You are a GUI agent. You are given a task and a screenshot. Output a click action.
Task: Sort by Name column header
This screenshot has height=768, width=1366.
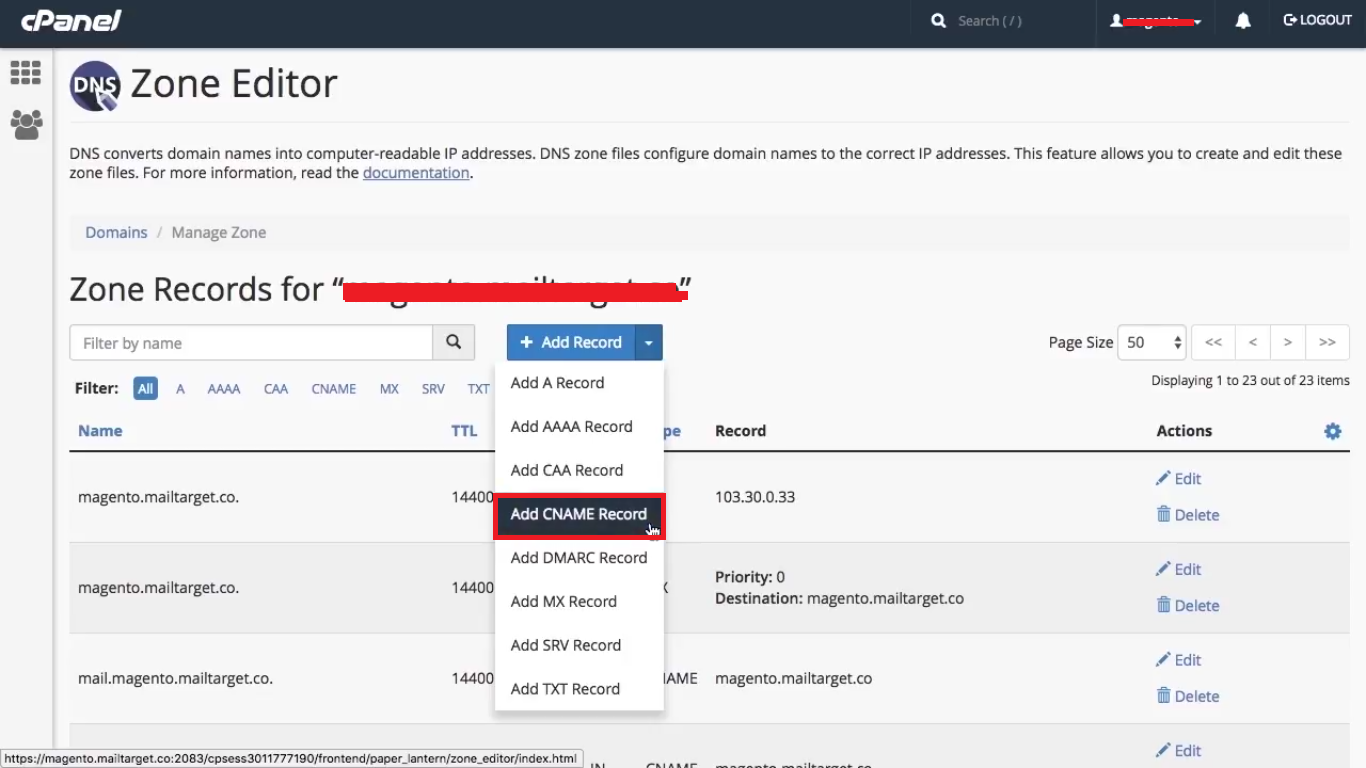100,431
